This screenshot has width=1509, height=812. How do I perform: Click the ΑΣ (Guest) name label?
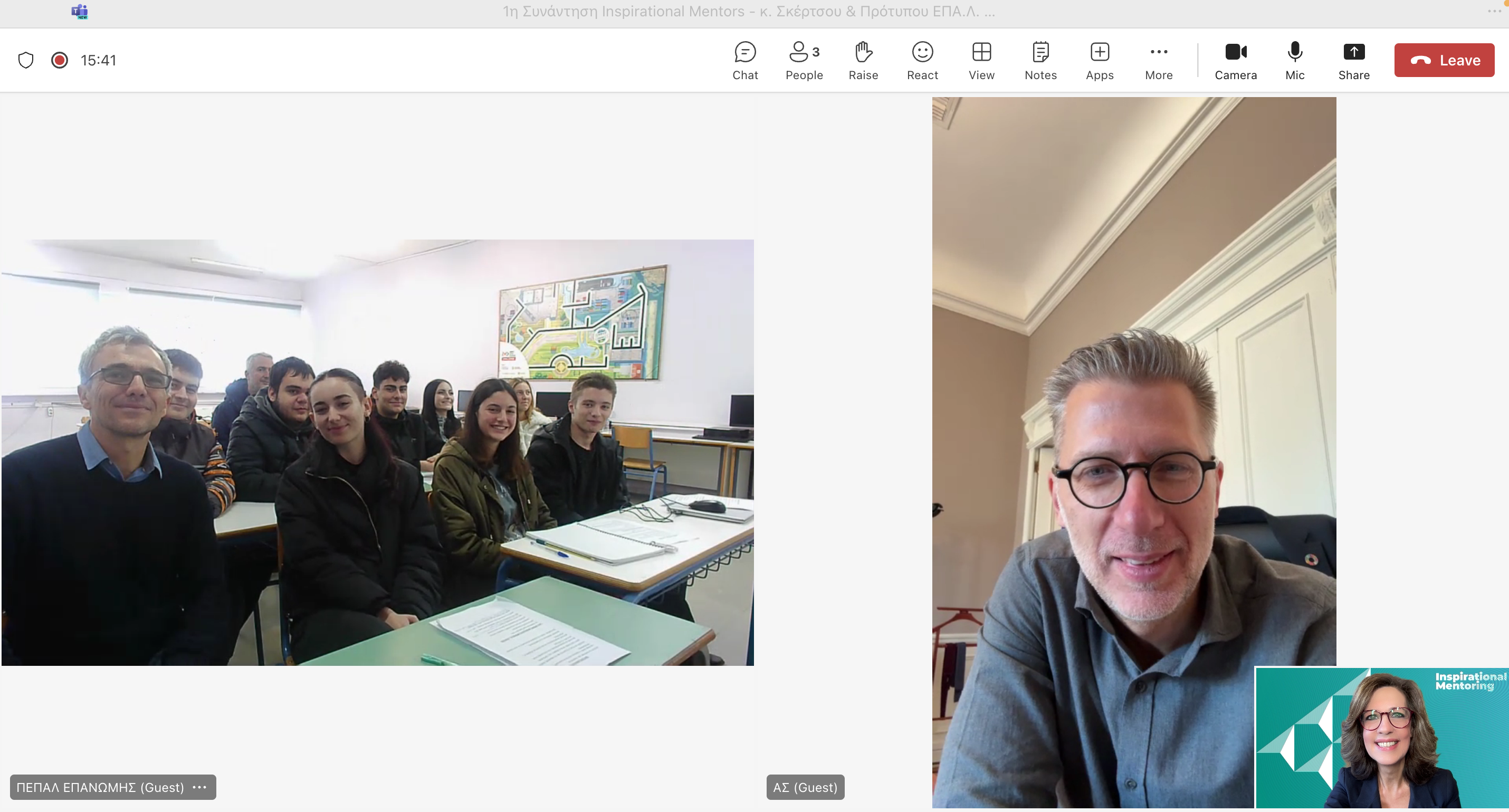805,787
